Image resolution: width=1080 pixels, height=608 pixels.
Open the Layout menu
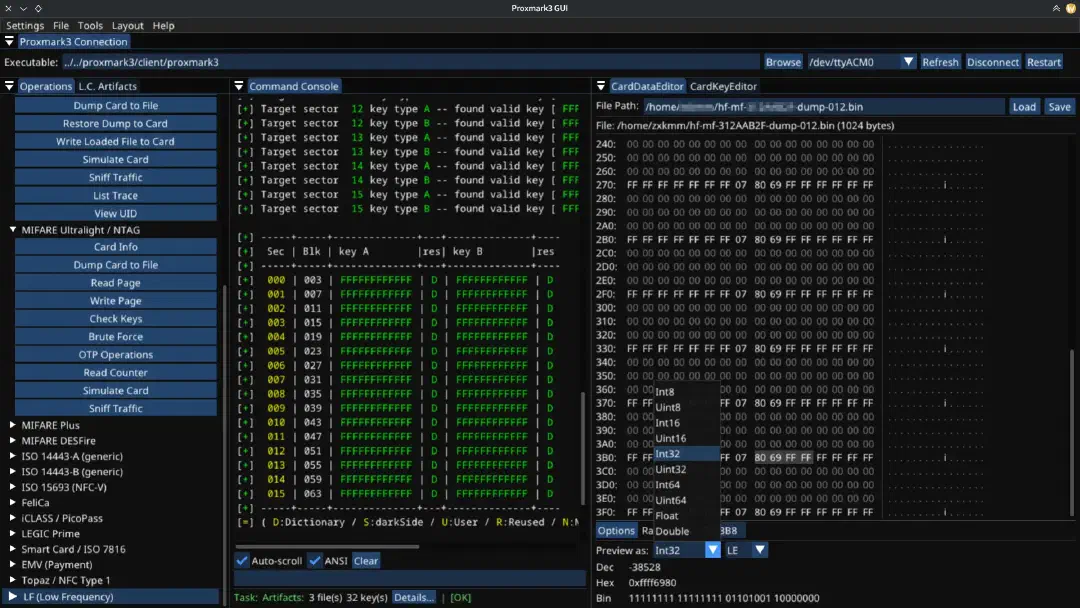pos(127,25)
